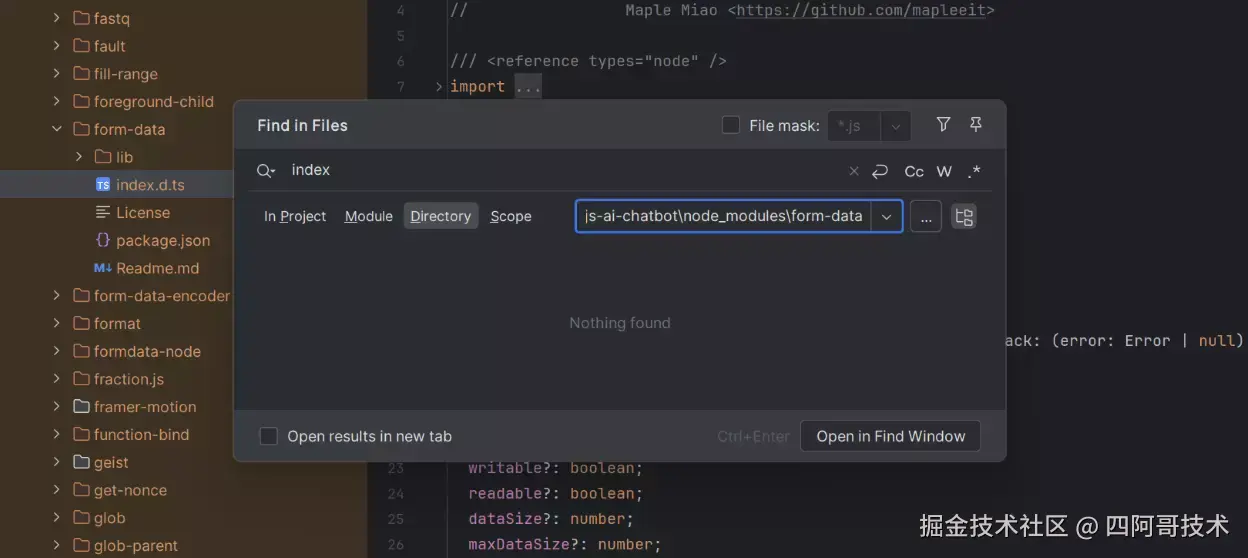Open the github.com/mapleeit link in editor
This screenshot has height=558, width=1248.
point(861,10)
